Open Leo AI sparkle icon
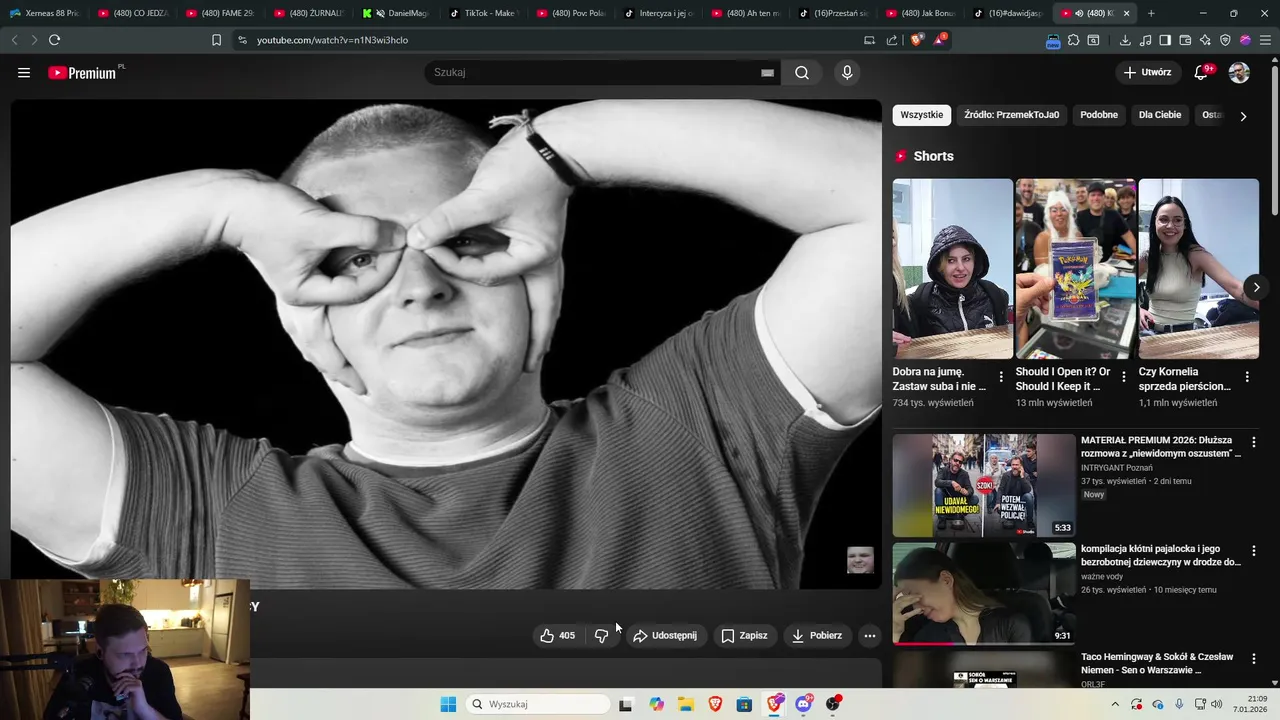Image resolution: width=1280 pixels, height=720 pixels. 1205,40
